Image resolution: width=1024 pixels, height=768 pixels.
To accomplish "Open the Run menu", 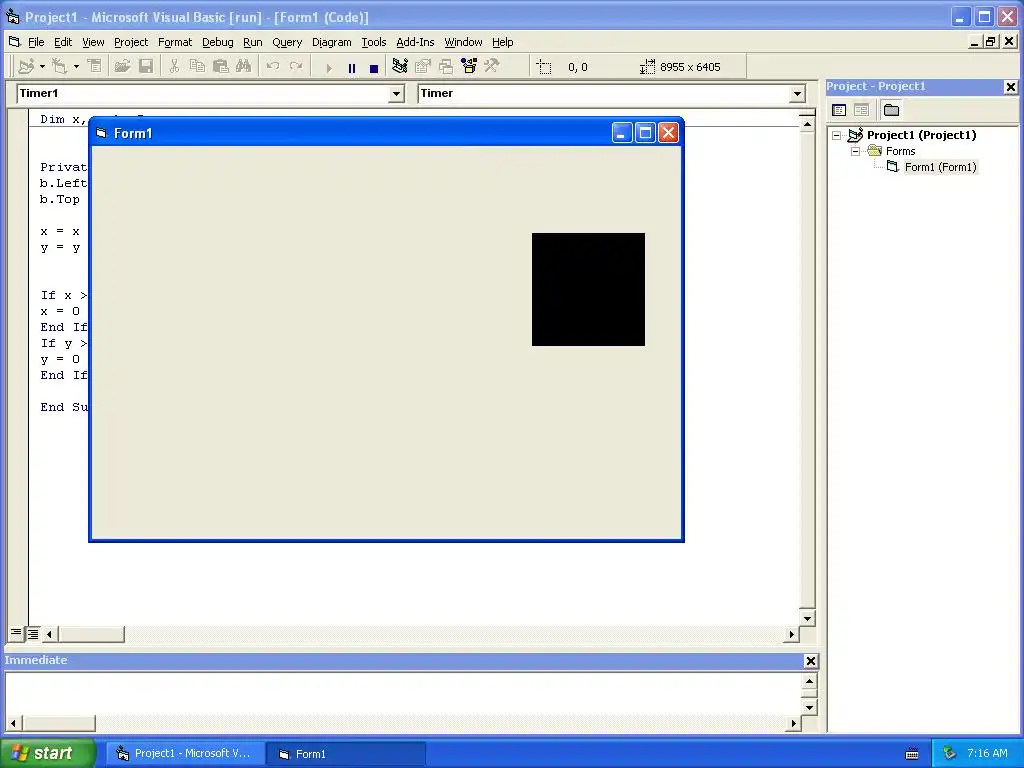I will pyautogui.click(x=253, y=42).
